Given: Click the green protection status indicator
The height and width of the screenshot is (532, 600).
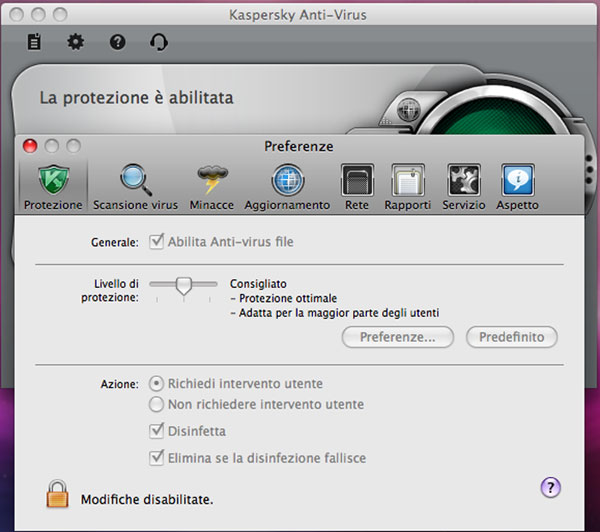Looking at the screenshot, I should [x=494, y=117].
